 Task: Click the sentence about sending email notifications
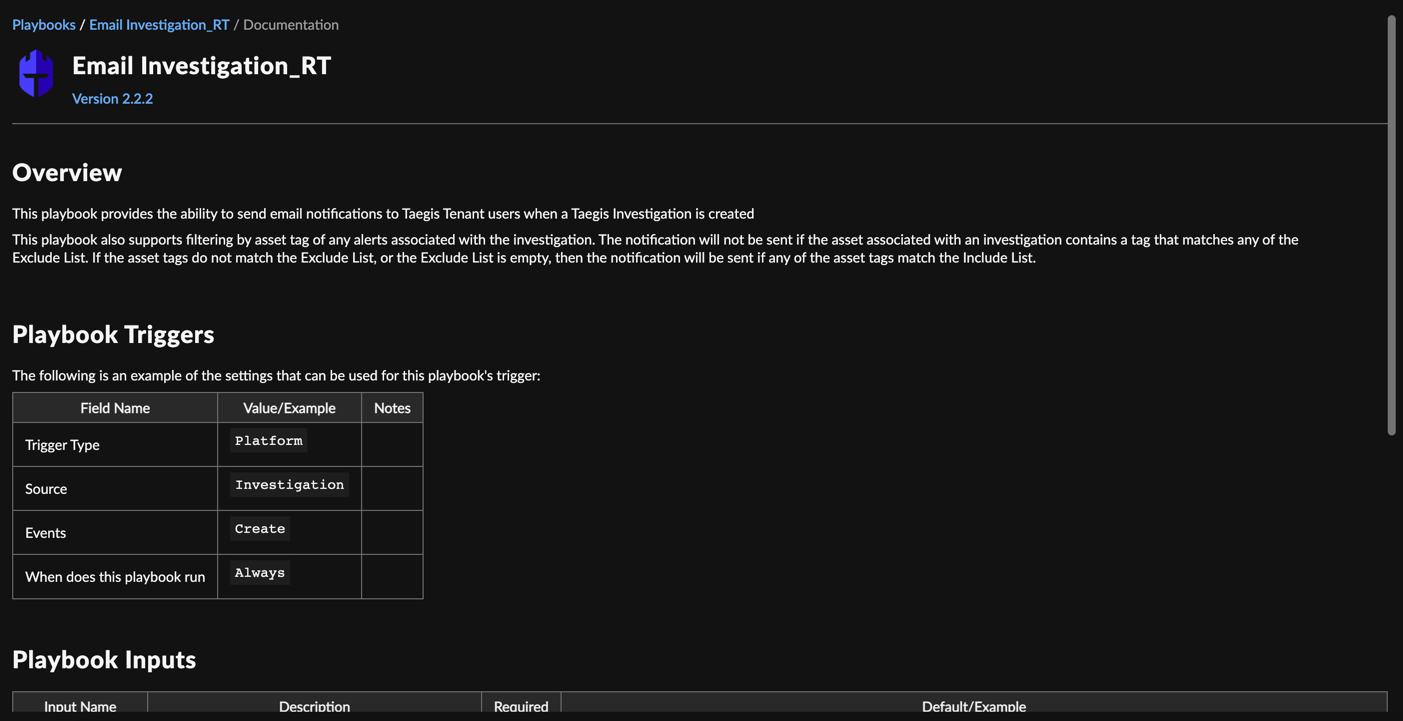383,213
